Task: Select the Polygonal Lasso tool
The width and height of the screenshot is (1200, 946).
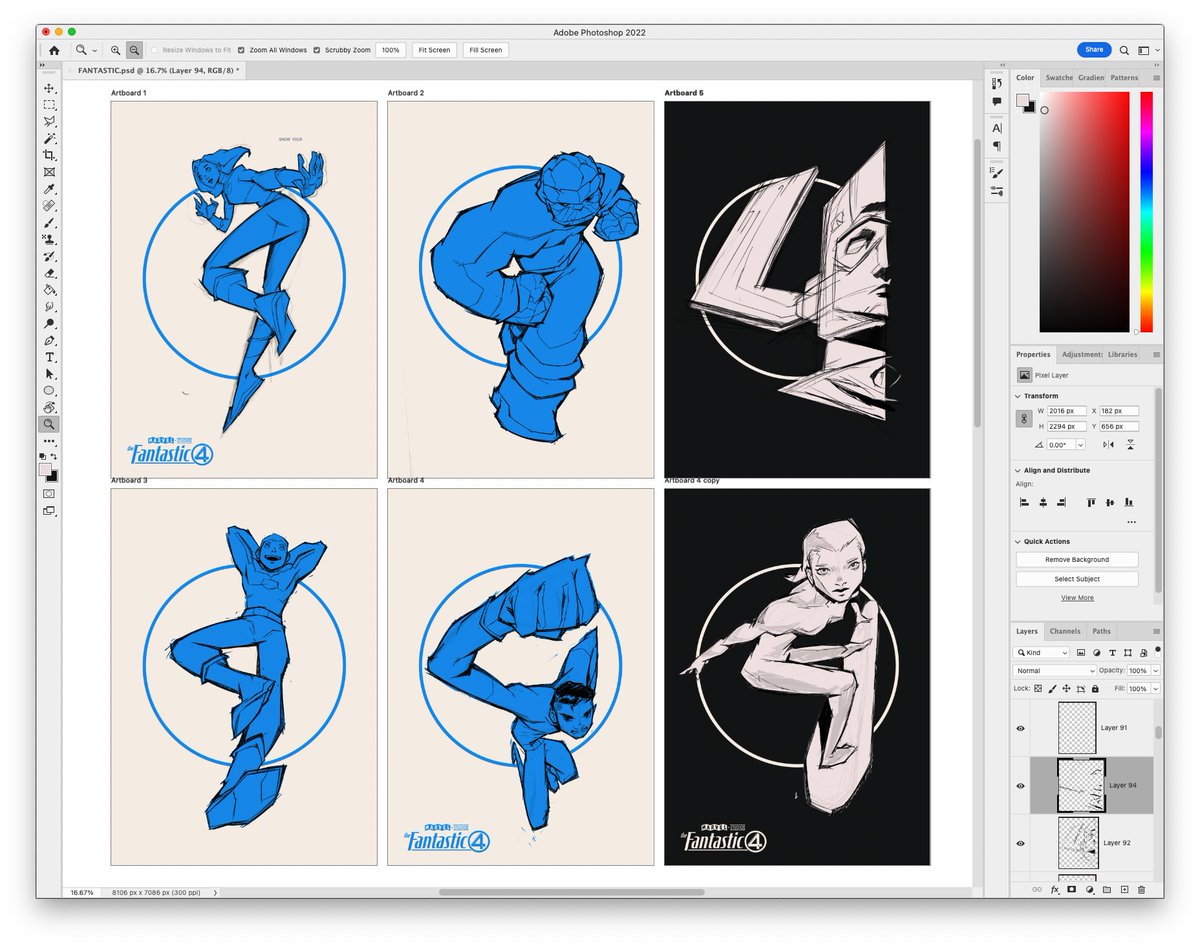Action: click(x=49, y=122)
